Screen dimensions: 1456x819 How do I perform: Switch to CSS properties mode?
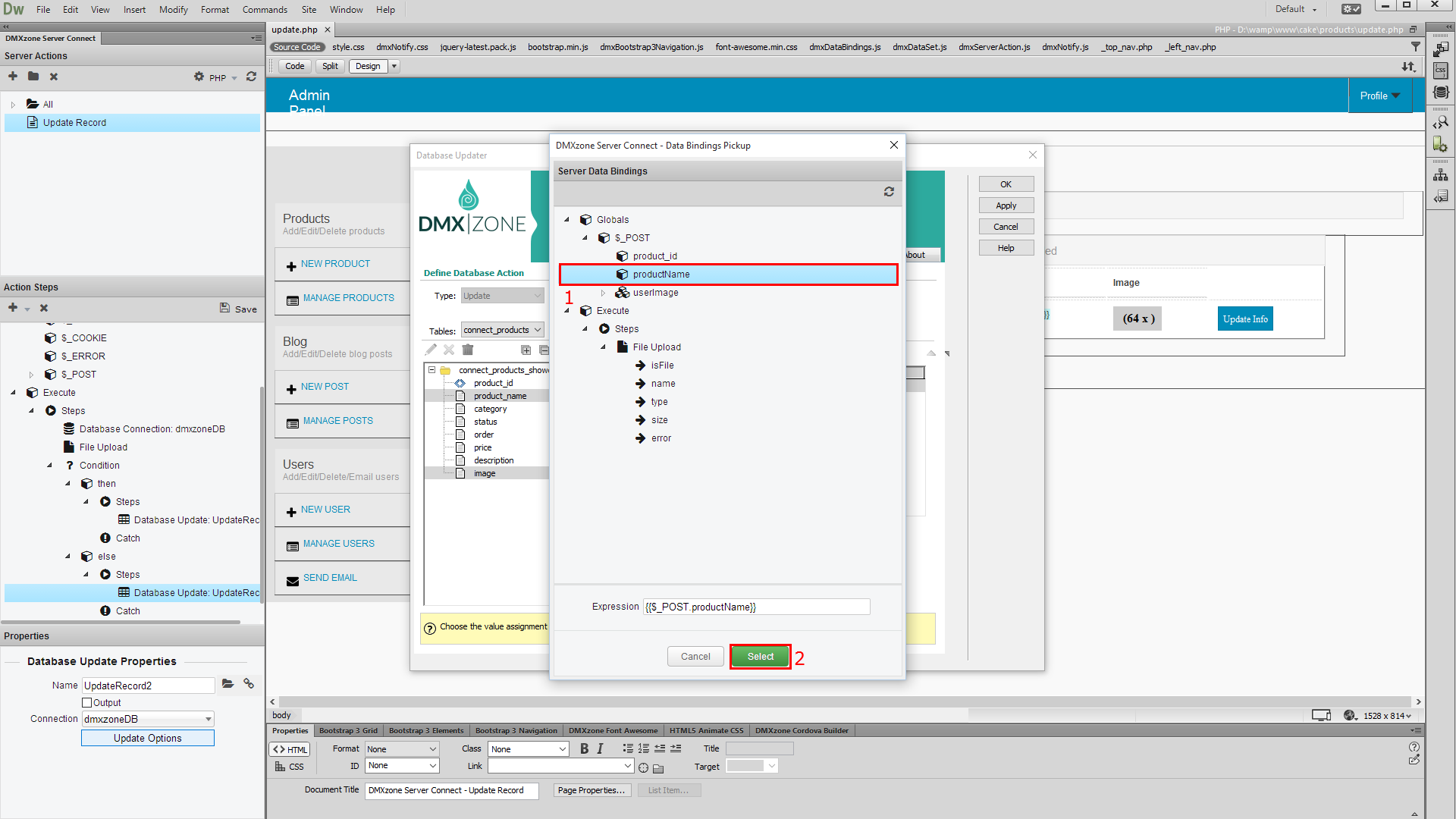[290, 767]
